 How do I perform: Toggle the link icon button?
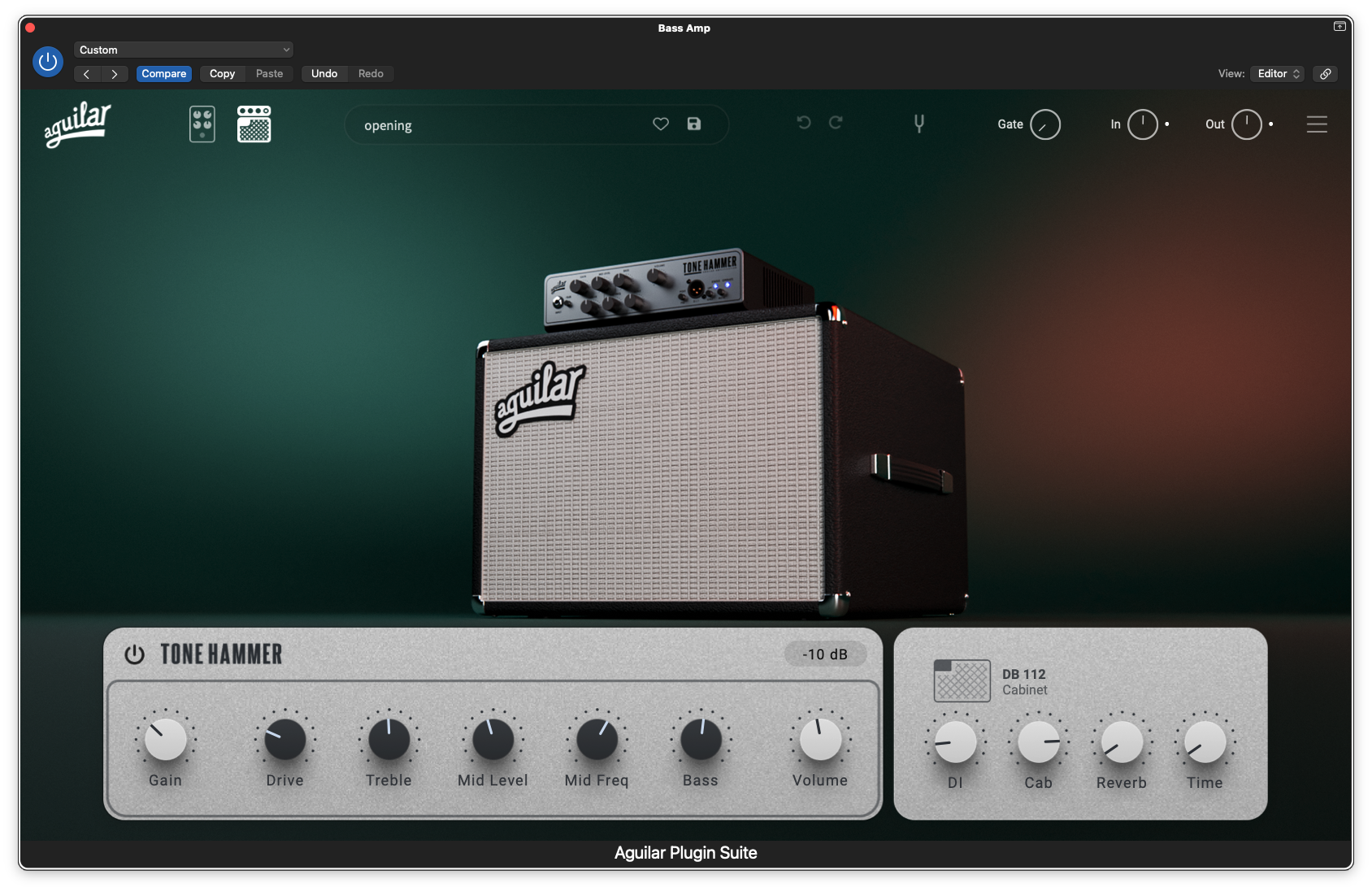pyautogui.click(x=1326, y=74)
